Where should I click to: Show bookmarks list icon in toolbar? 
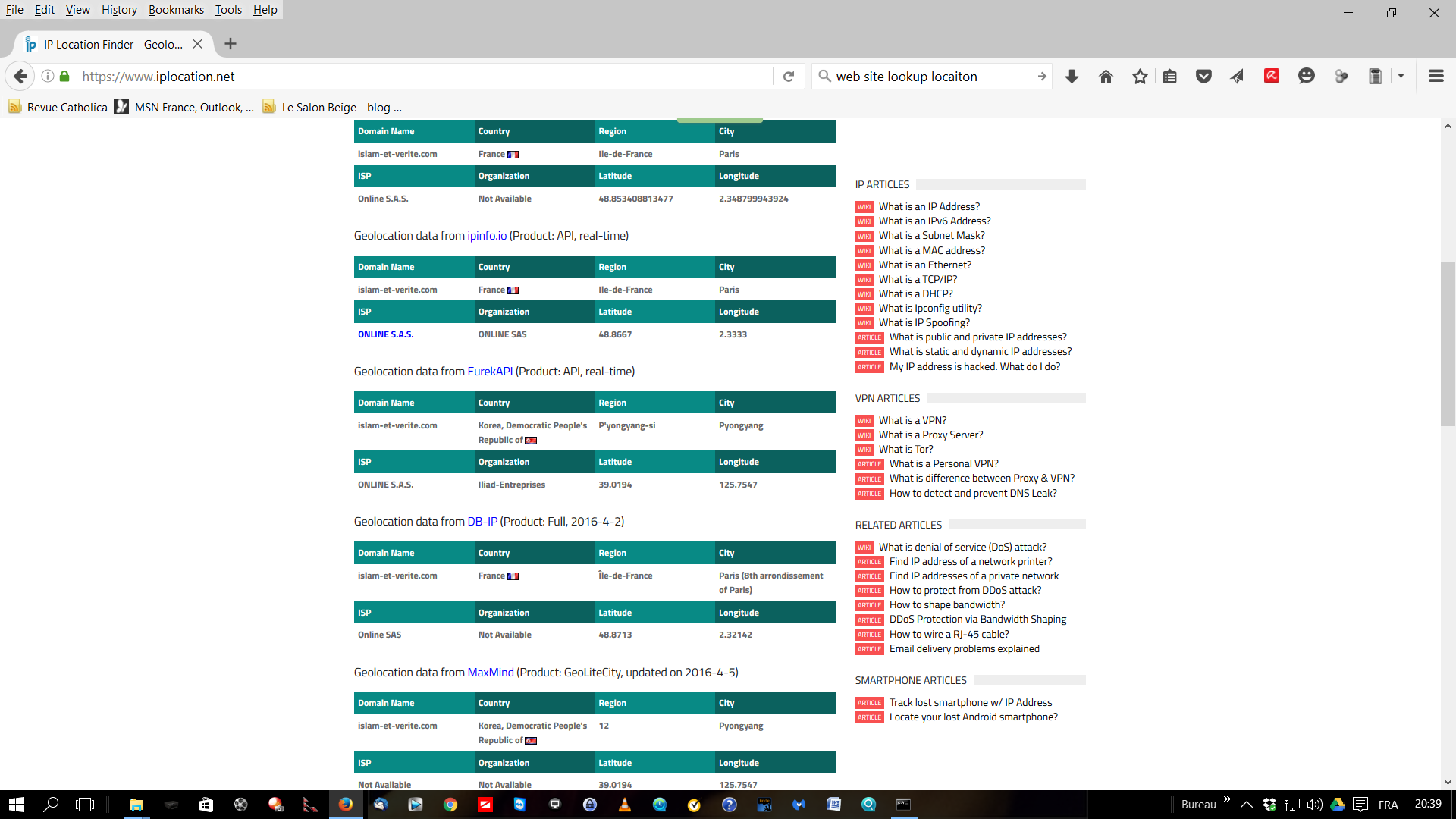pyautogui.click(x=1169, y=77)
